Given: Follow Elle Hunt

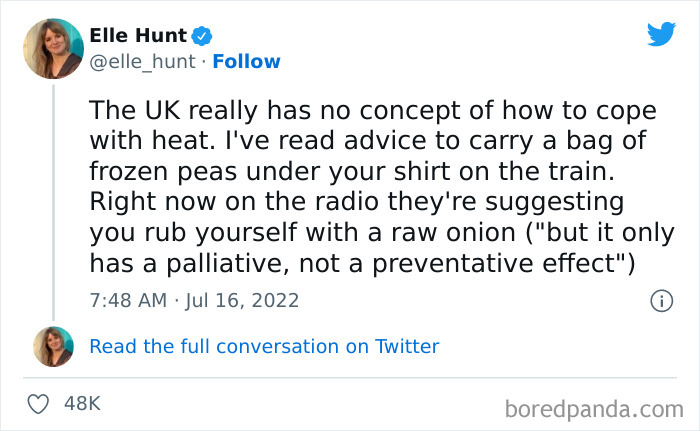Looking at the screenshot, I should click(248, 62).
